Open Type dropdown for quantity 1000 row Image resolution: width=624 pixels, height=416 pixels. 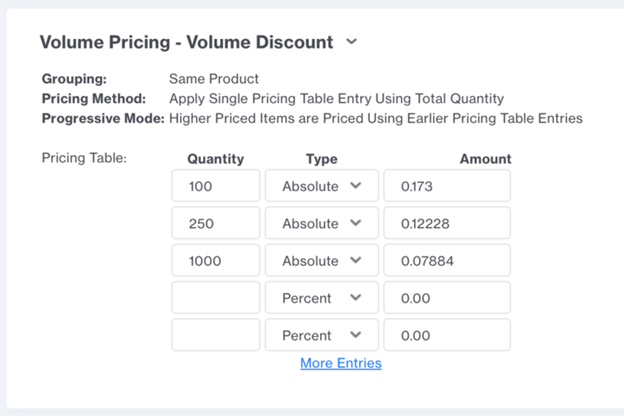(322, 260)
